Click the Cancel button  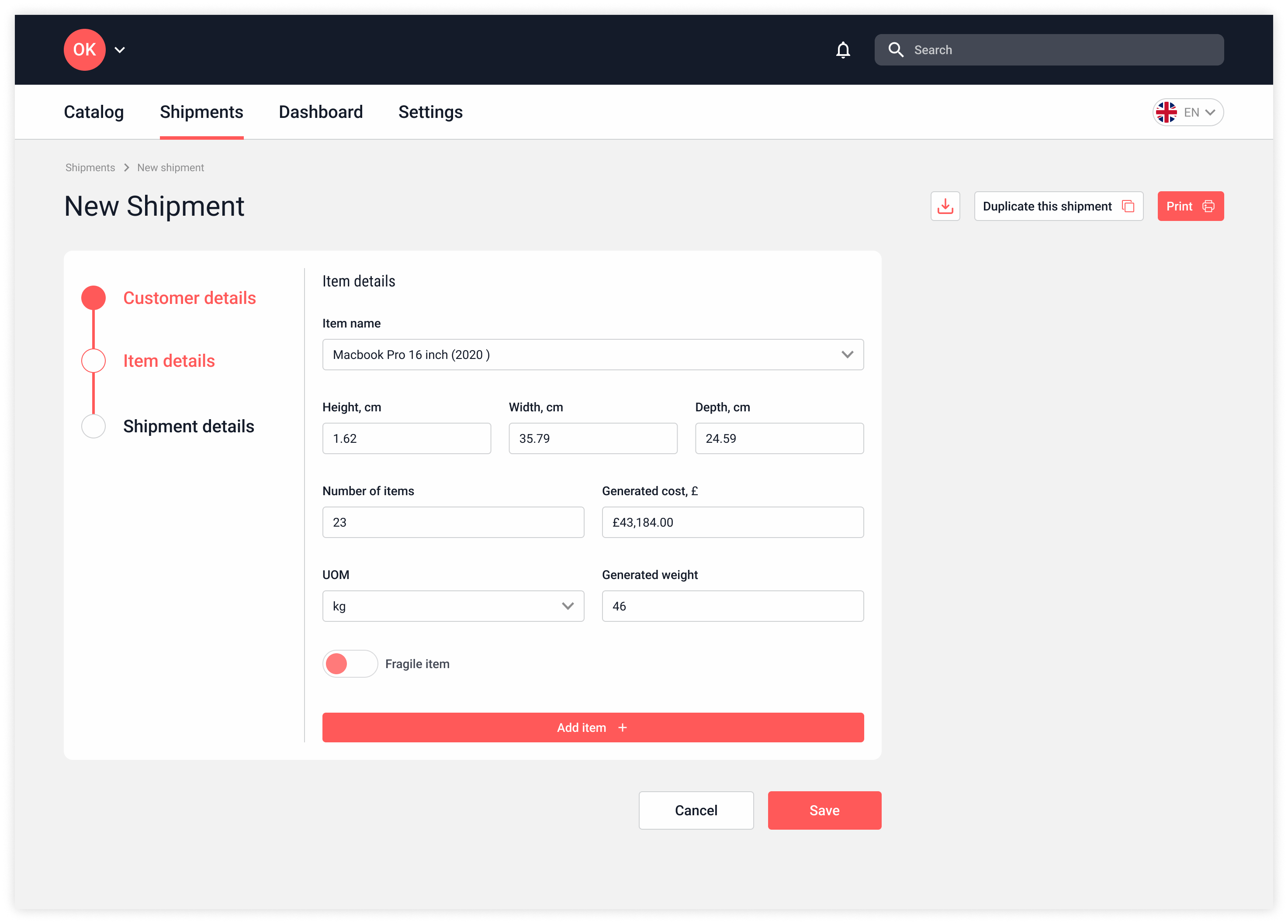(696, 810)
